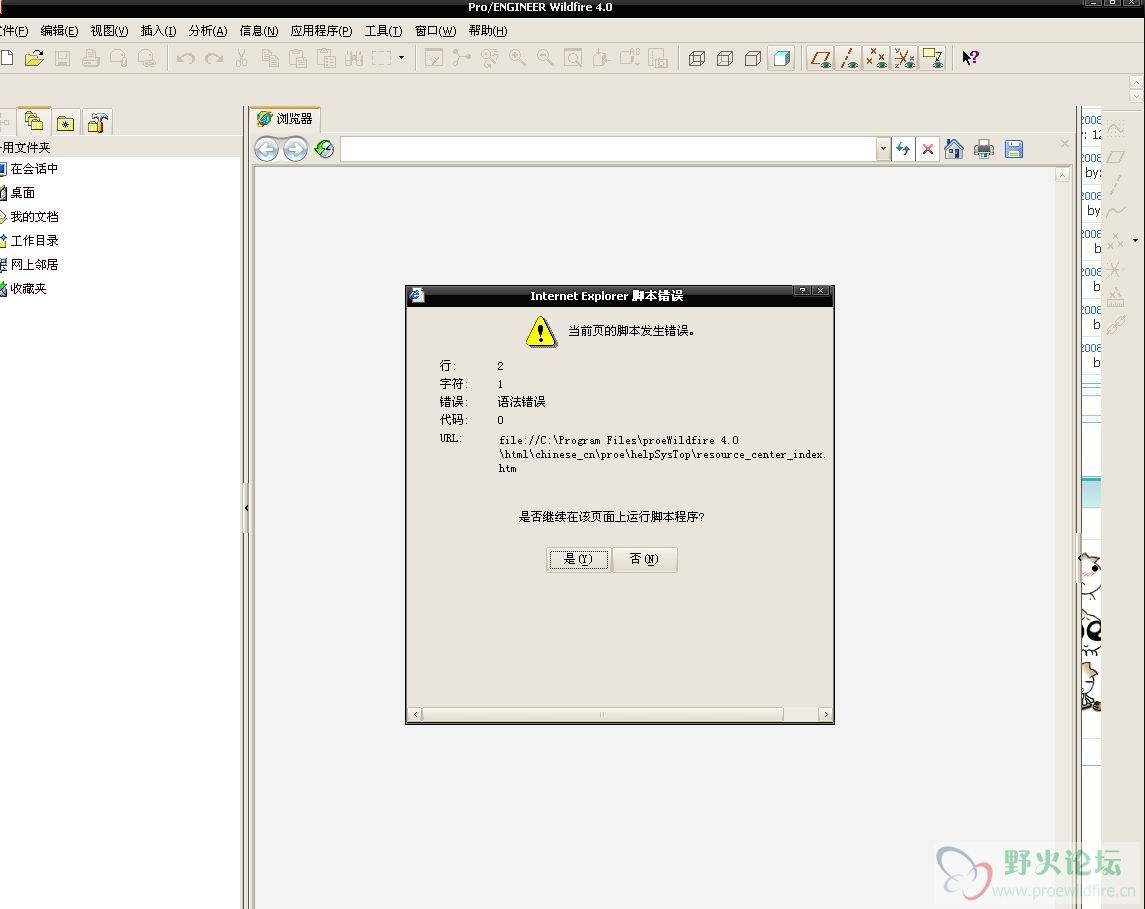Open the 应用程序(P) menu
The height and width of the screenshot is (909, 1145).
(321, 31)
